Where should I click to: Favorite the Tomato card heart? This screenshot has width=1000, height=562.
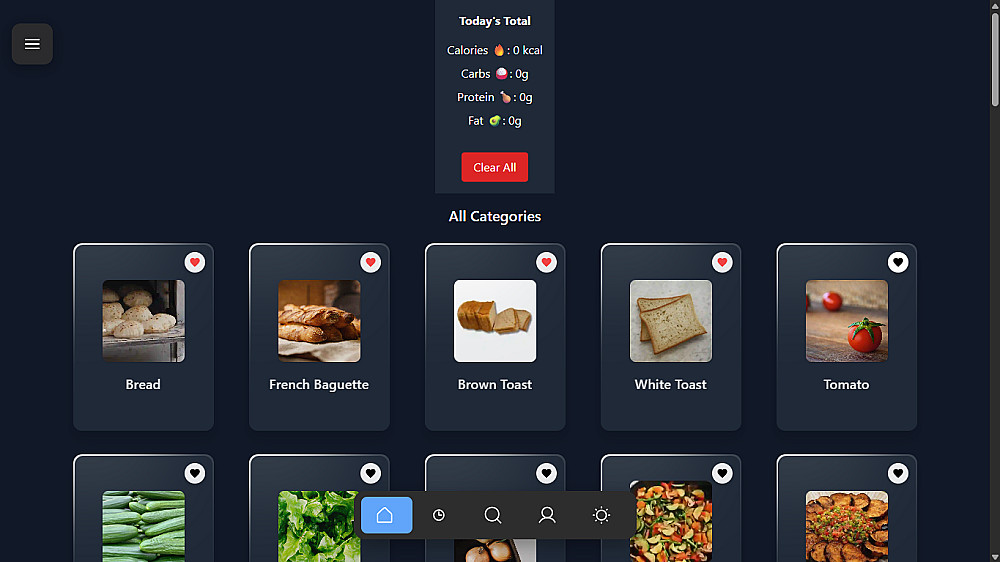898,262
